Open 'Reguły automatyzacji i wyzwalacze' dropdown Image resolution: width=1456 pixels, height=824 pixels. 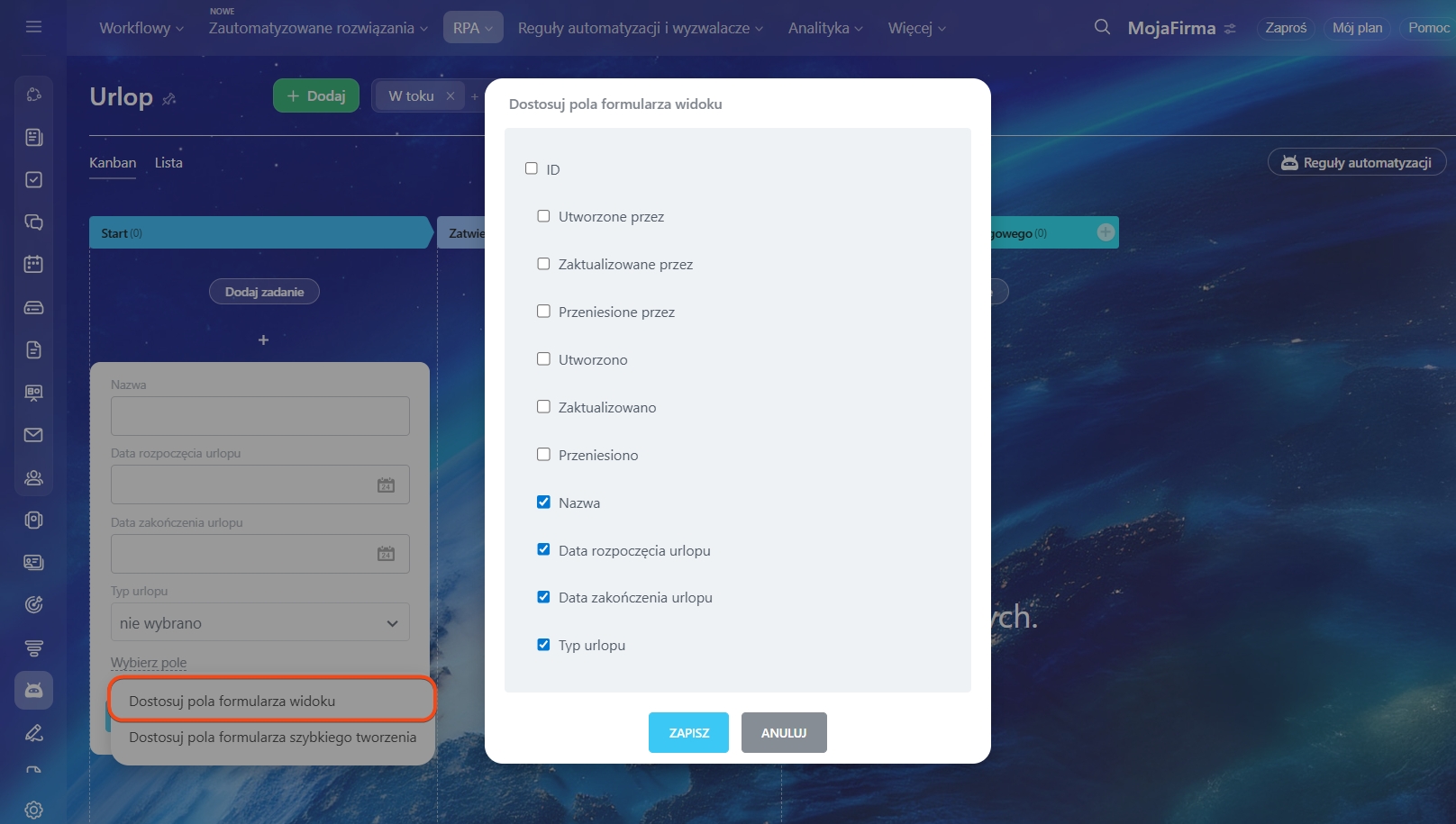tap(640, 28)
